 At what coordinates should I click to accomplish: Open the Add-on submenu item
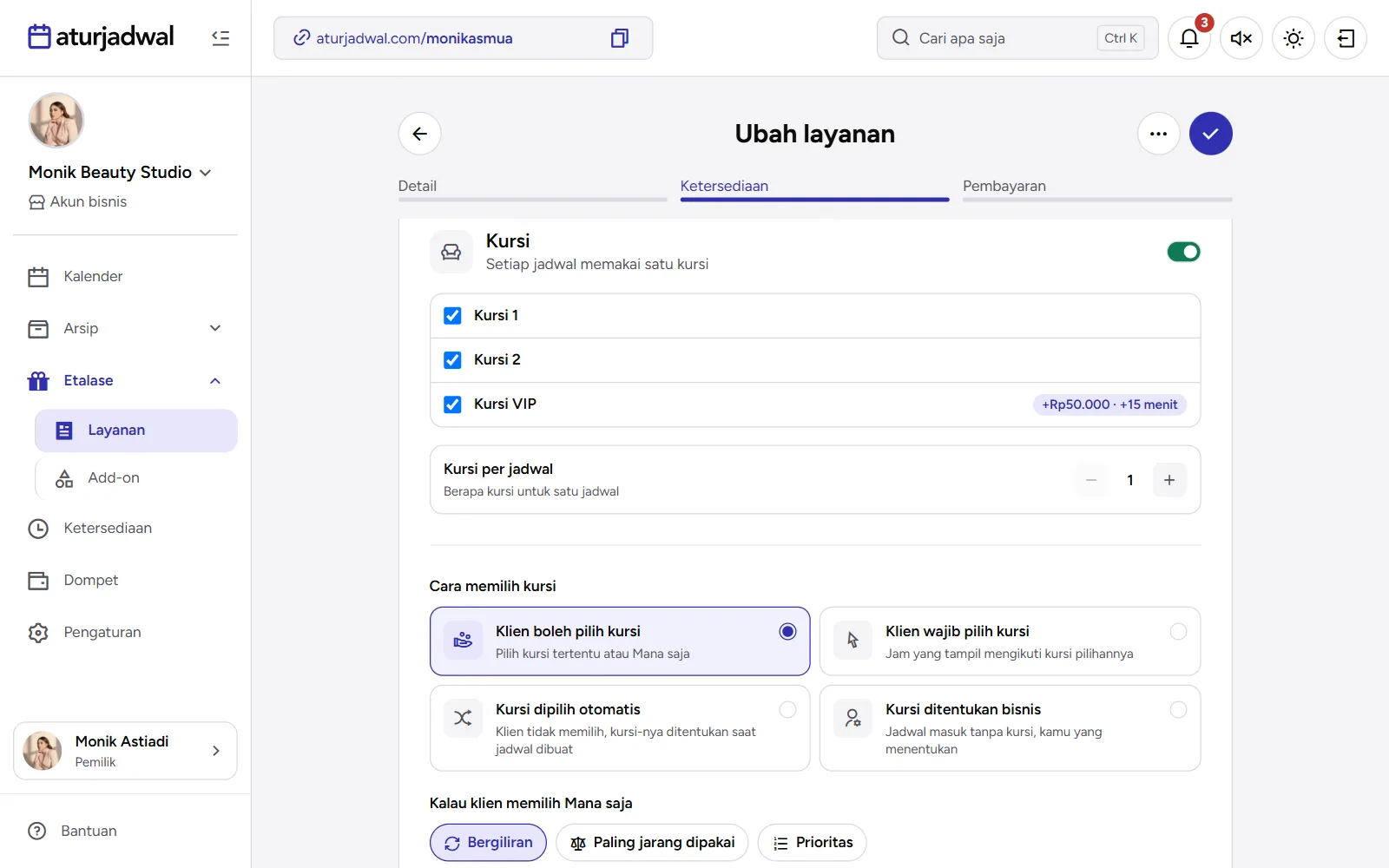click(136, 478)
